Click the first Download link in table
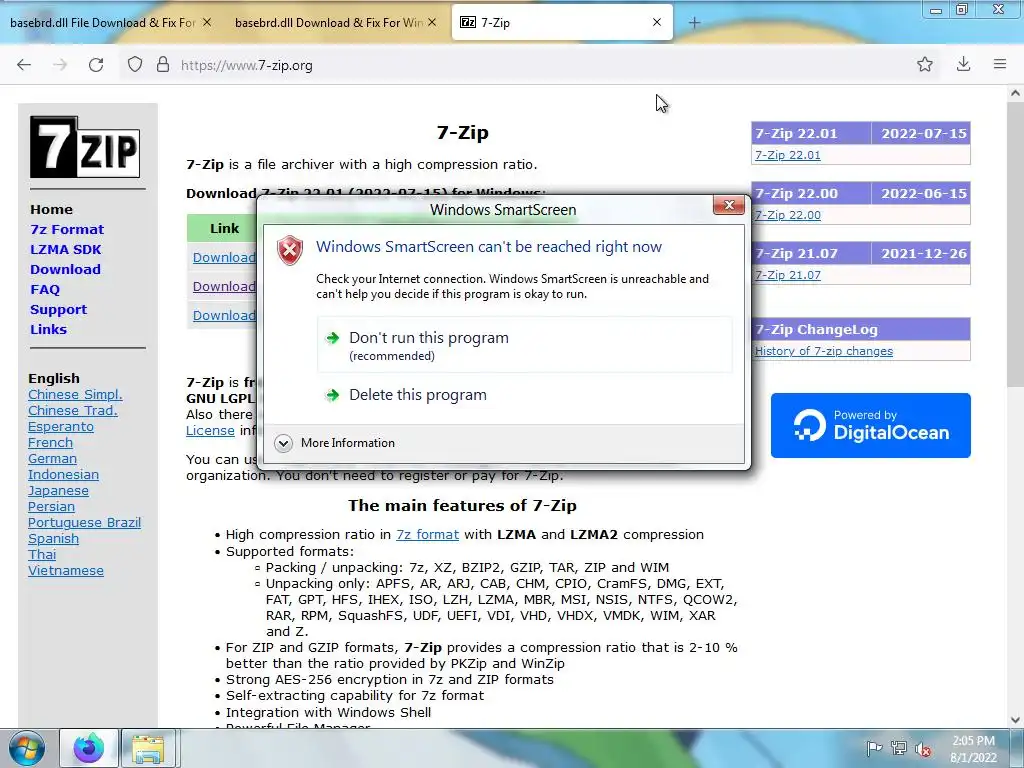The width and height of the screenshot is (1024, 768). (223, 257)
